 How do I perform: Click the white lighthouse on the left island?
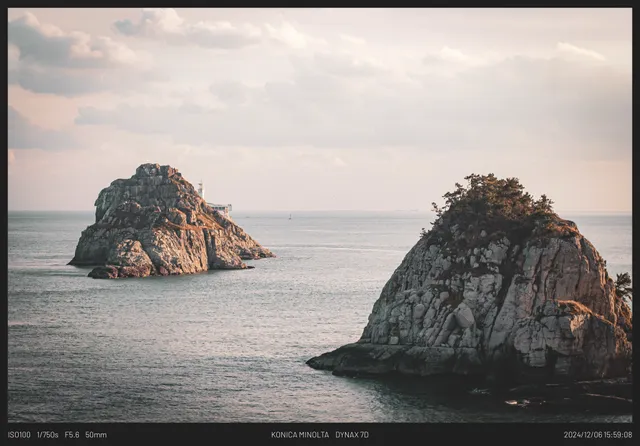(x=201, y=190)
